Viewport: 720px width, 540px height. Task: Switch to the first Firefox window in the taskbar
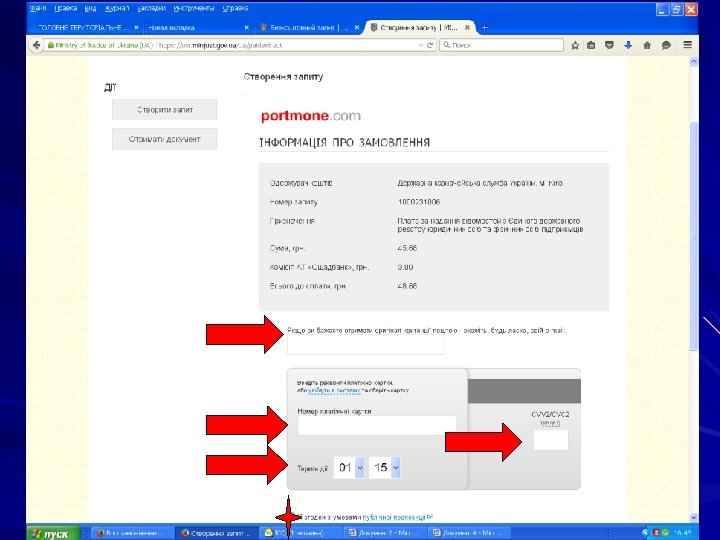pos(131,533)
